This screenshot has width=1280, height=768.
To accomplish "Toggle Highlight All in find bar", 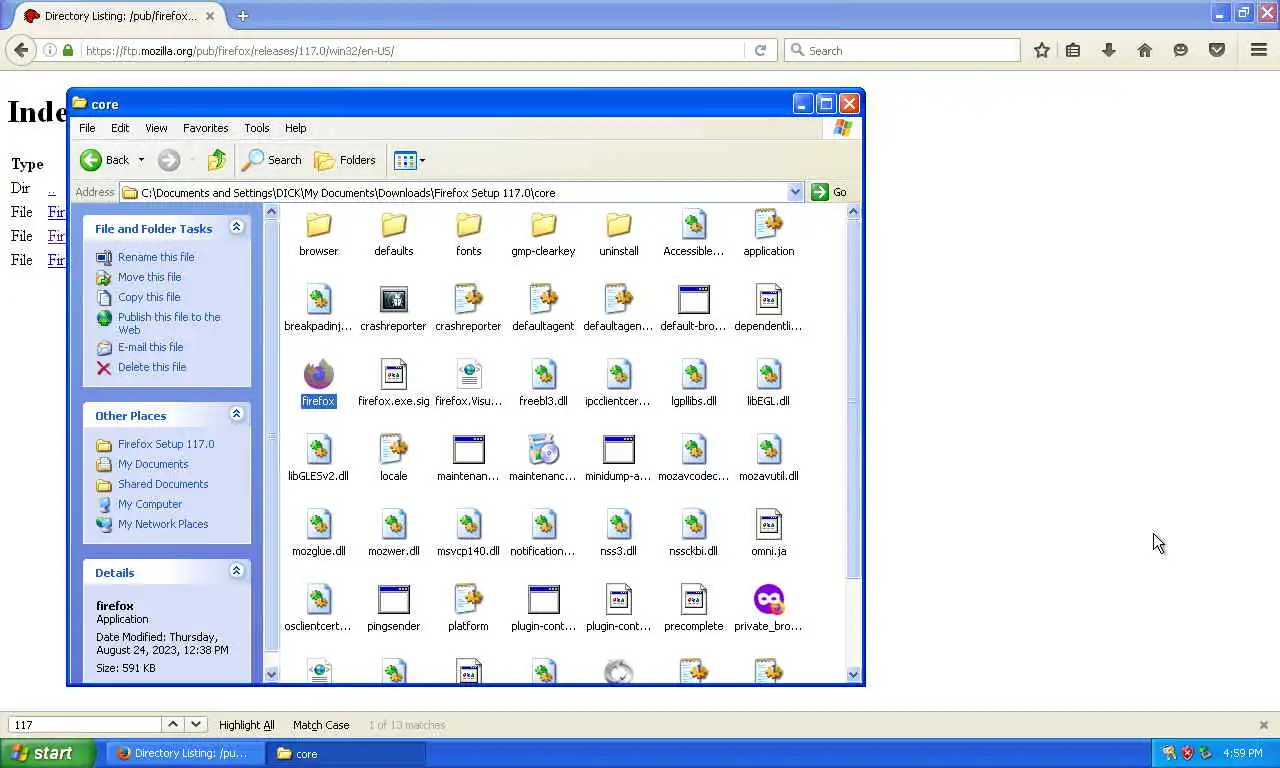I will [246, 725].
